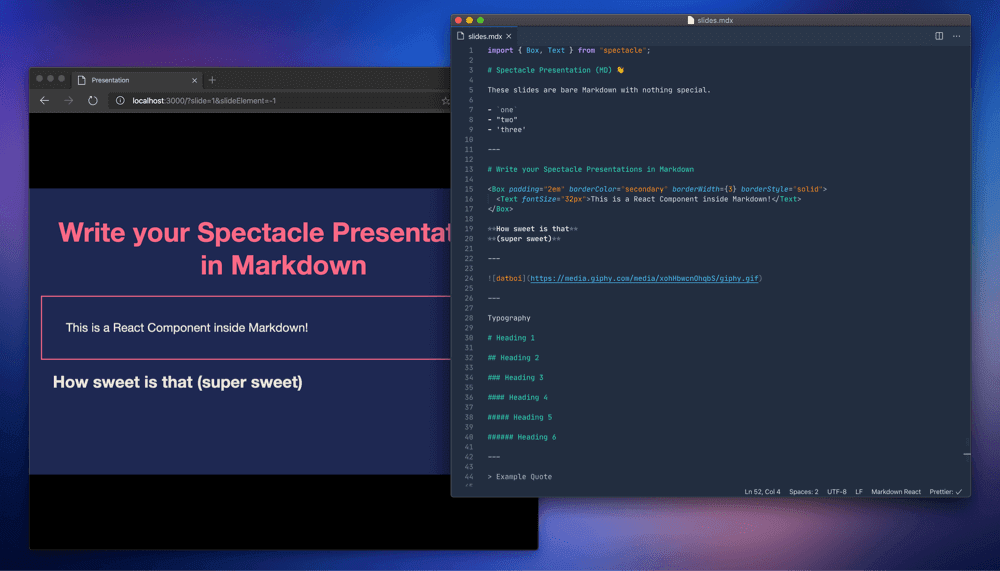Click 'These slides are bare Markdown' line
Viewport: 1000px width, 571px height.
tap(599, 90)
